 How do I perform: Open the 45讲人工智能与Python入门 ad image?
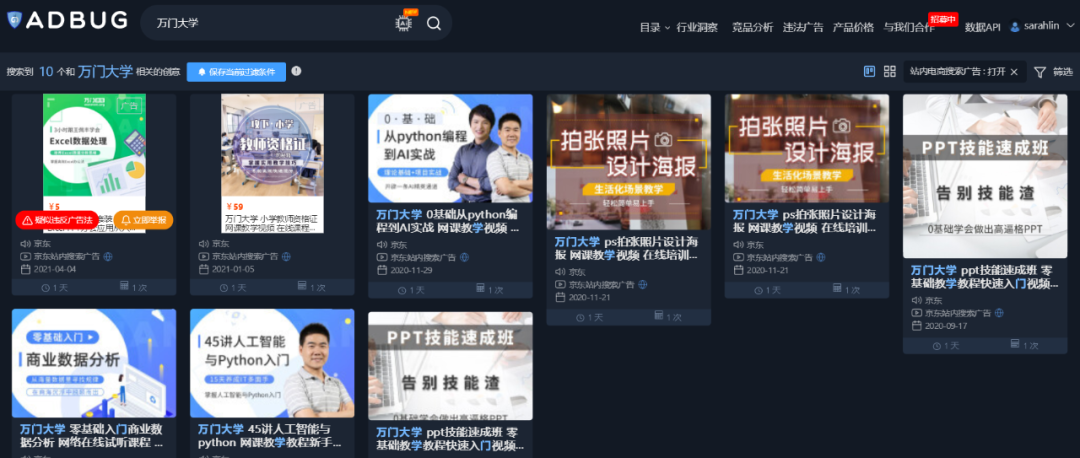(272, 364)
